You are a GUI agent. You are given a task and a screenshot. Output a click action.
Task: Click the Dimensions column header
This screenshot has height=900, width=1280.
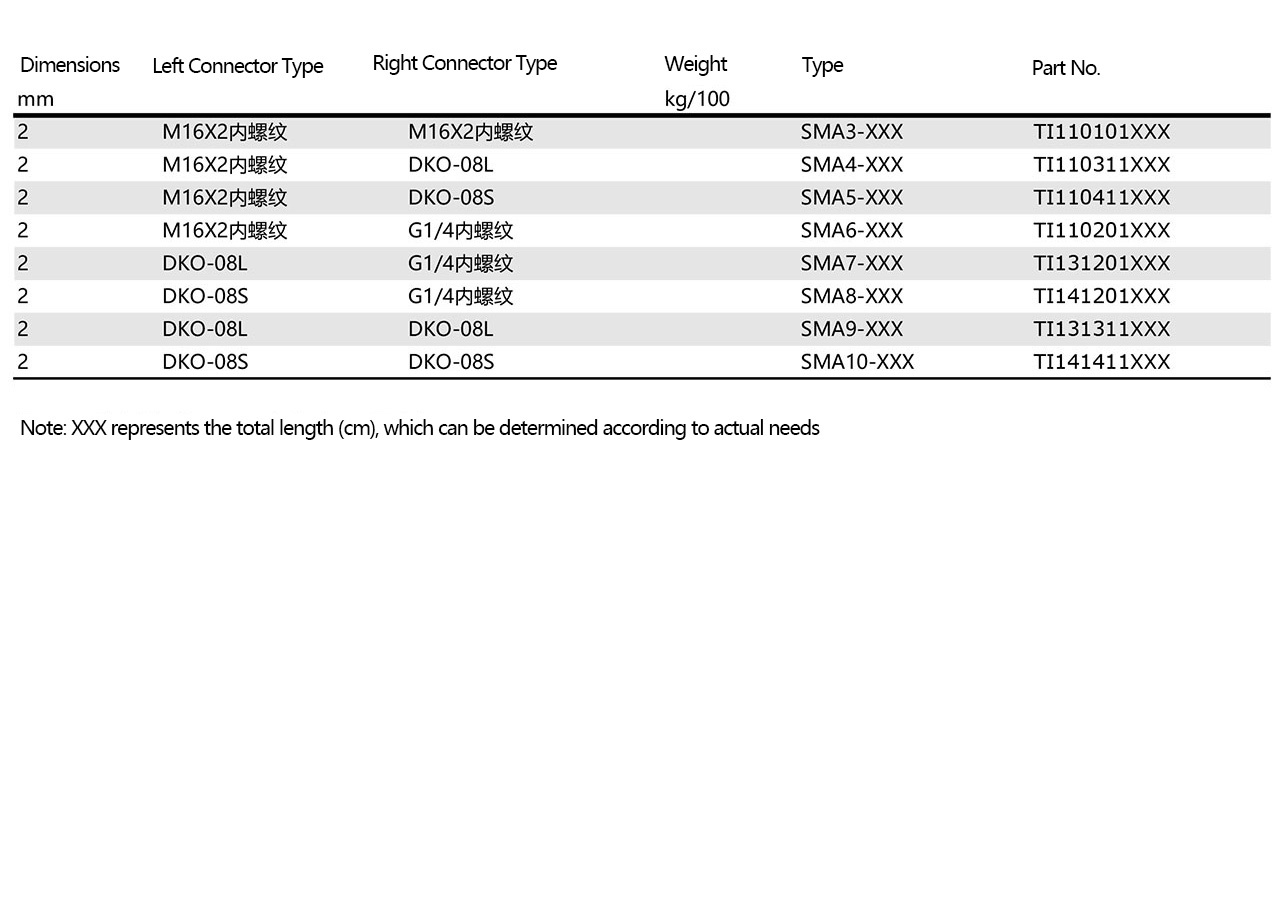(70, 65)
